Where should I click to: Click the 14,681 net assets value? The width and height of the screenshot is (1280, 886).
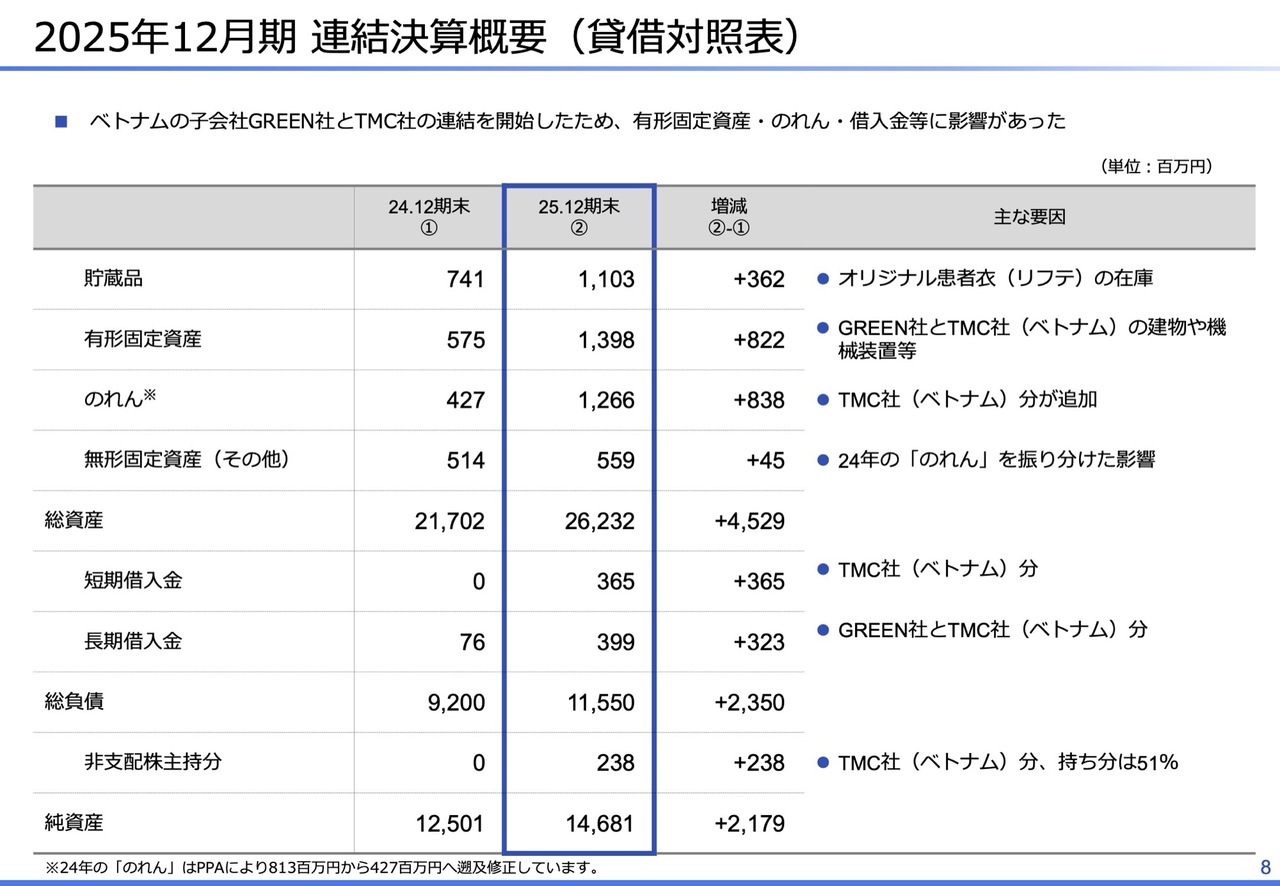pyautogui.click(x=599, y=824)
